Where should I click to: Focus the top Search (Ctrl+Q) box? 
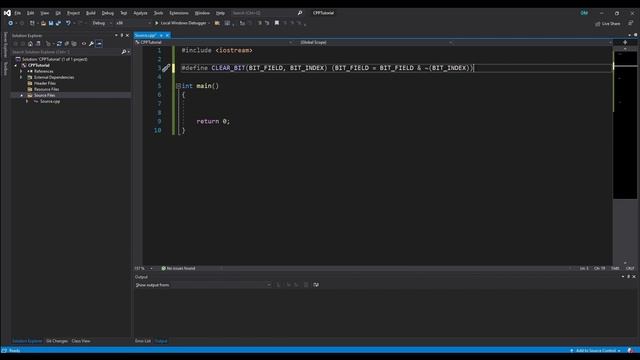267,13
